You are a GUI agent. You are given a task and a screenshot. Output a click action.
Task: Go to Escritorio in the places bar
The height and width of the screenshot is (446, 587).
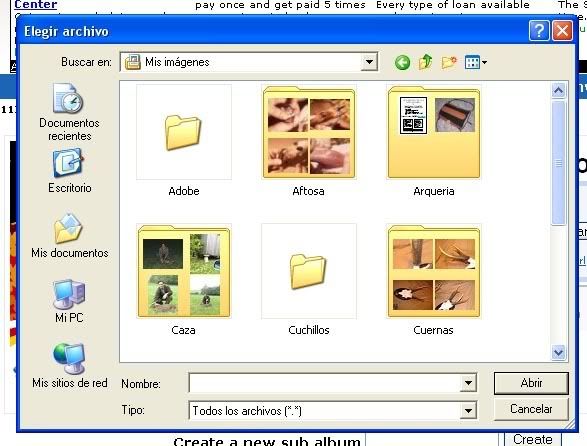coord(69,171)
